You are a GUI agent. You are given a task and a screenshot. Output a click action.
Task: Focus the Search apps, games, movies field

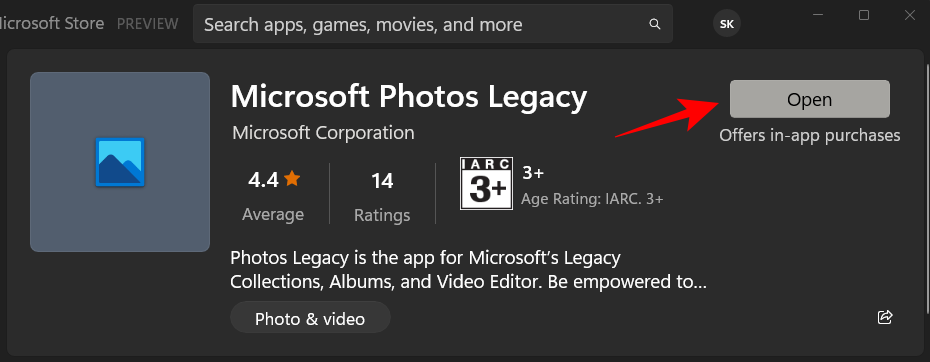pos(433,24)
